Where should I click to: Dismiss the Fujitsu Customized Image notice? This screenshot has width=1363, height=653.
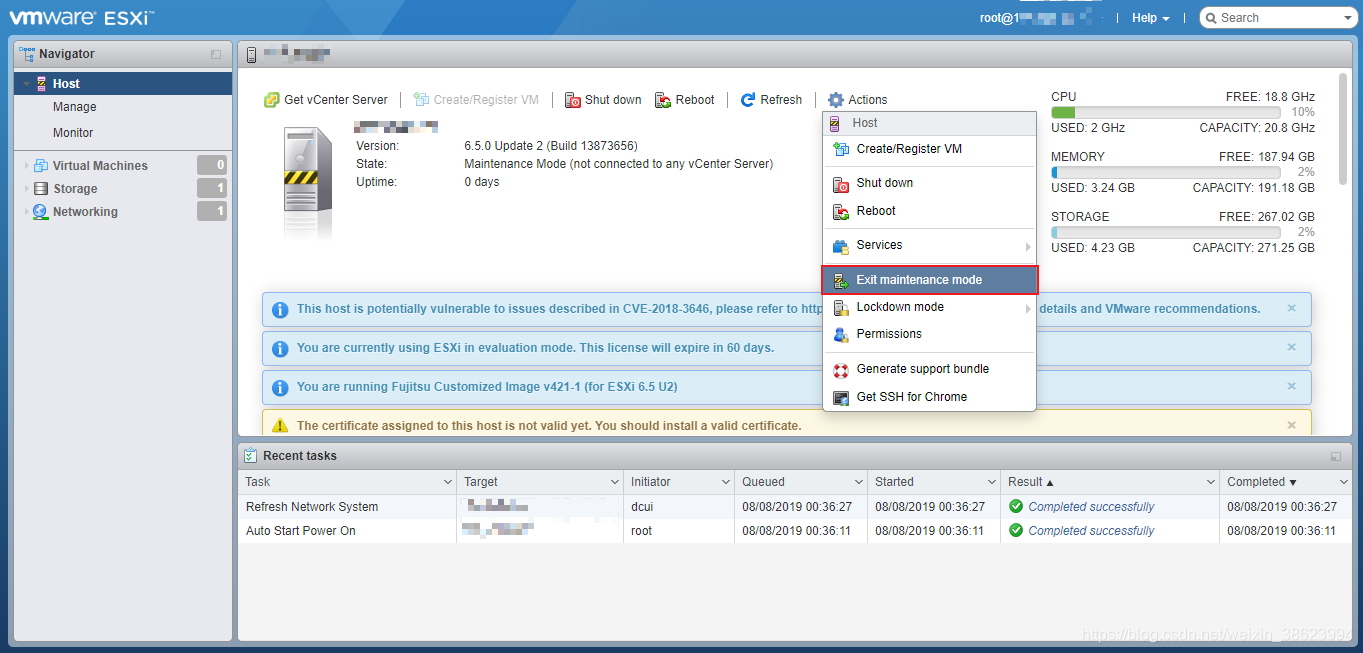click(1291, 386)
